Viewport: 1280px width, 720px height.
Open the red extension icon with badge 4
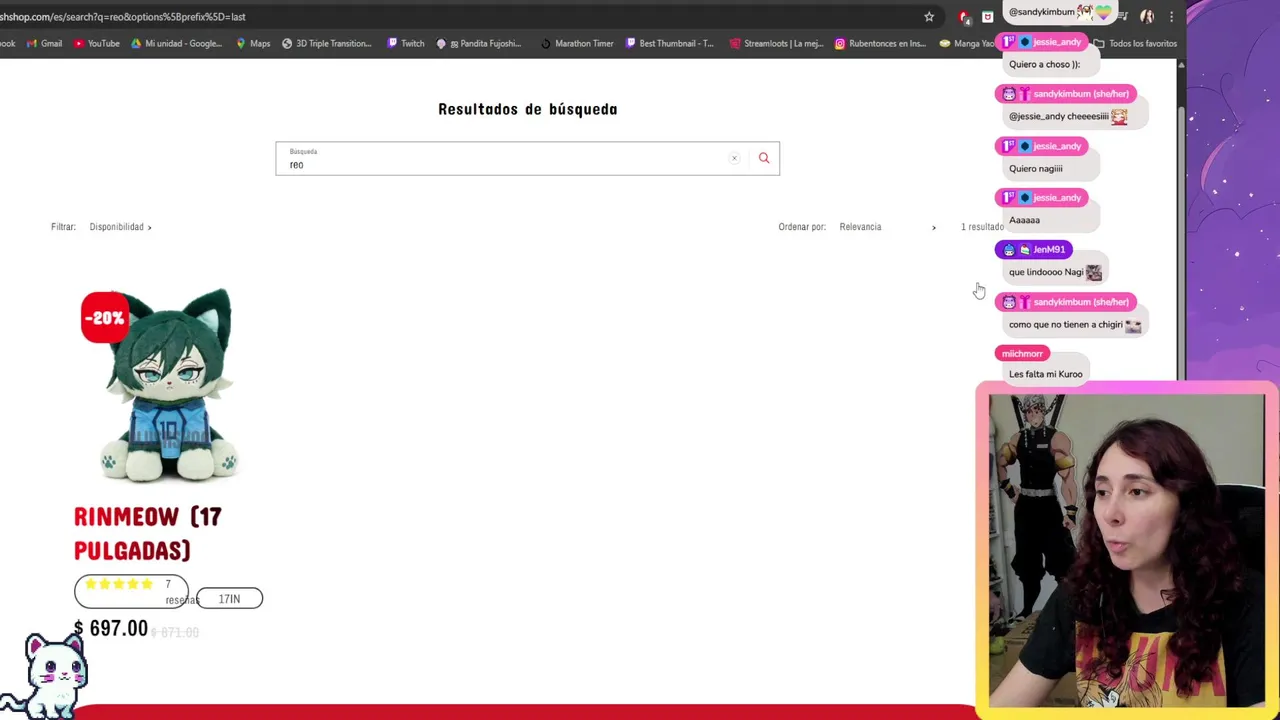964,16
